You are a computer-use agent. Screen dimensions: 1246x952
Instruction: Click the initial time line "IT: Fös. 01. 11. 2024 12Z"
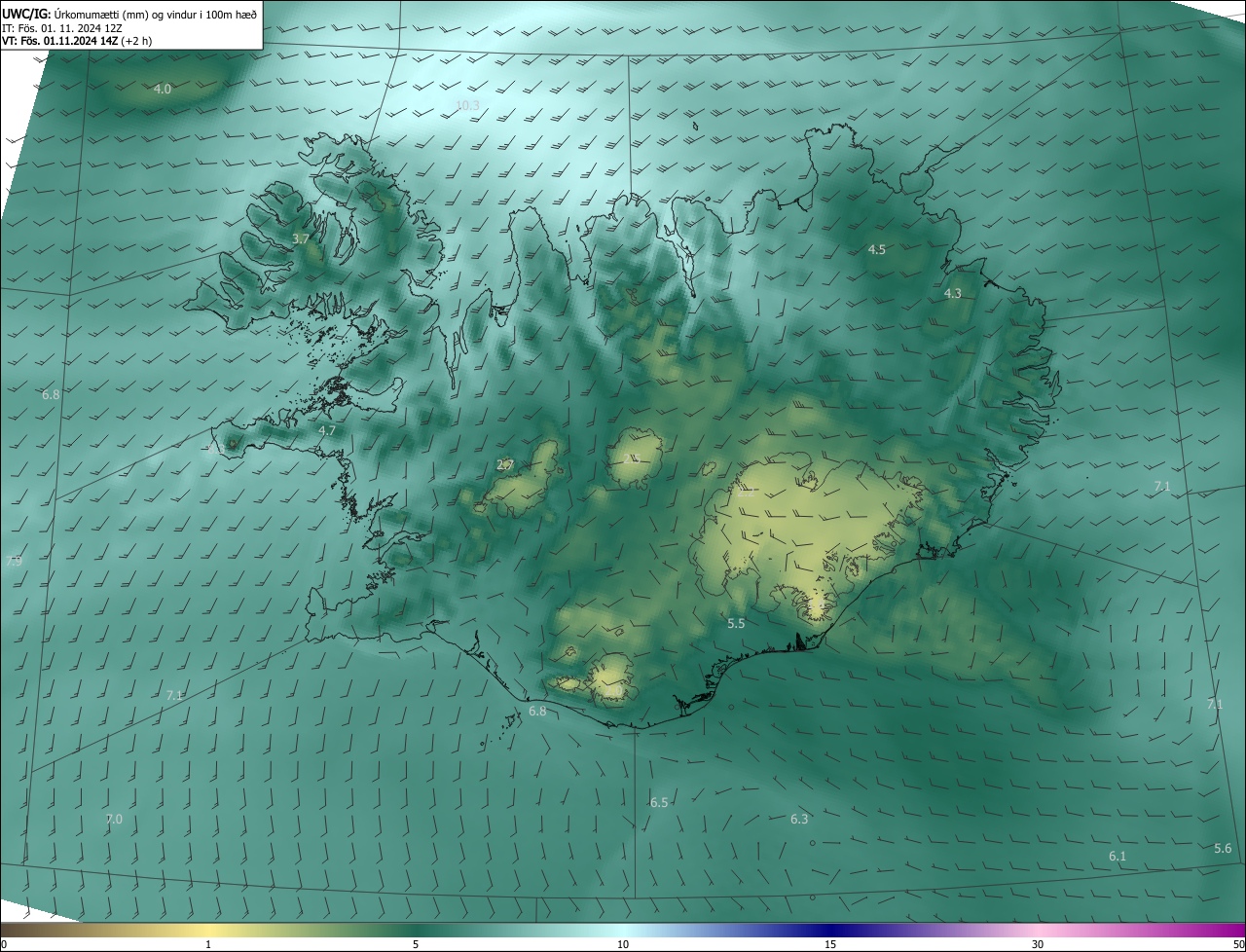(64, 27)
